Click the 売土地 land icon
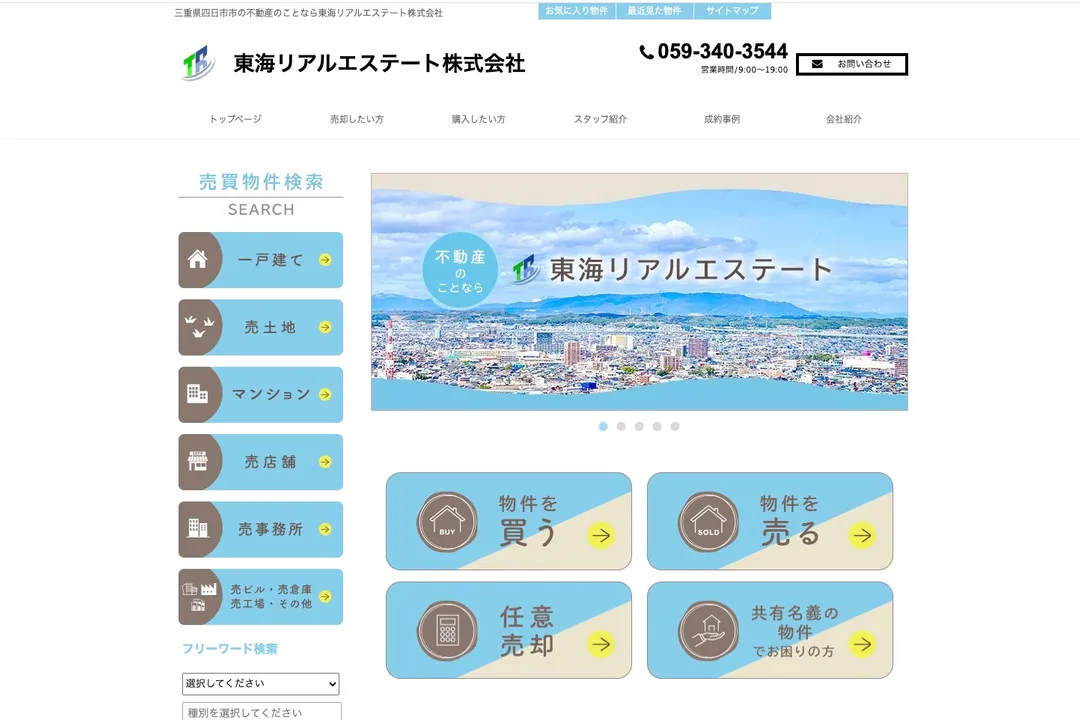 [198, 327]
